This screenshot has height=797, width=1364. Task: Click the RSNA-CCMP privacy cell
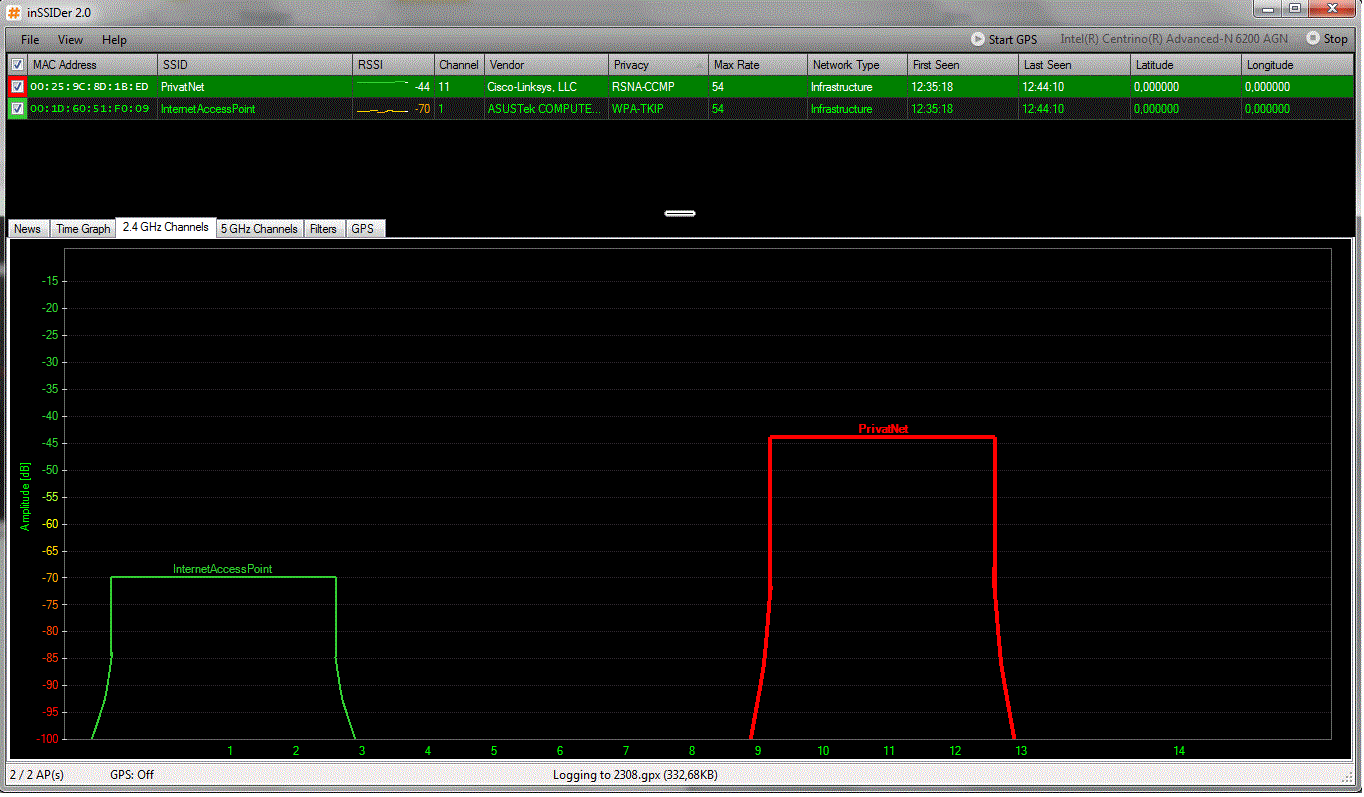[659, 87]
